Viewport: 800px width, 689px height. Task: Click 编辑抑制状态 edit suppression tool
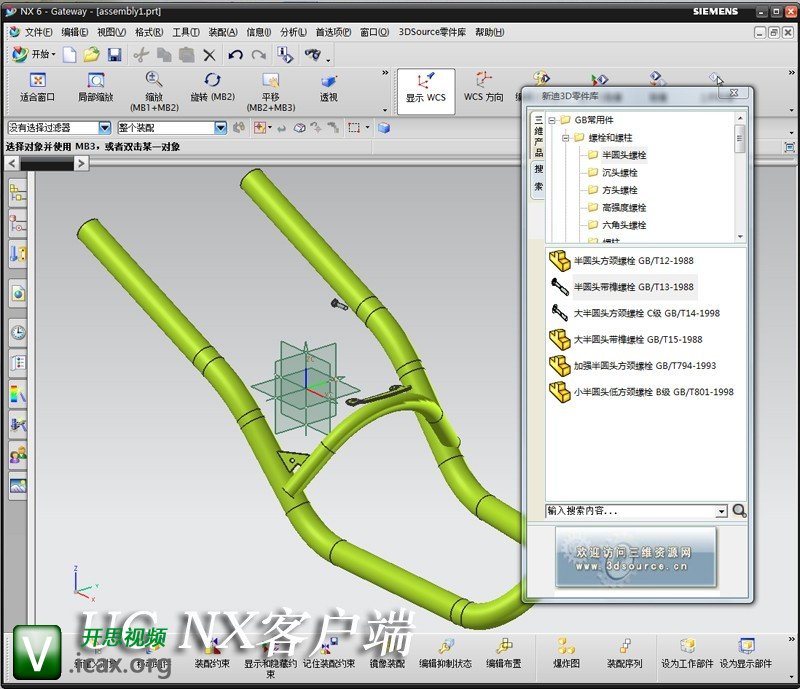[x=445, y=654]
